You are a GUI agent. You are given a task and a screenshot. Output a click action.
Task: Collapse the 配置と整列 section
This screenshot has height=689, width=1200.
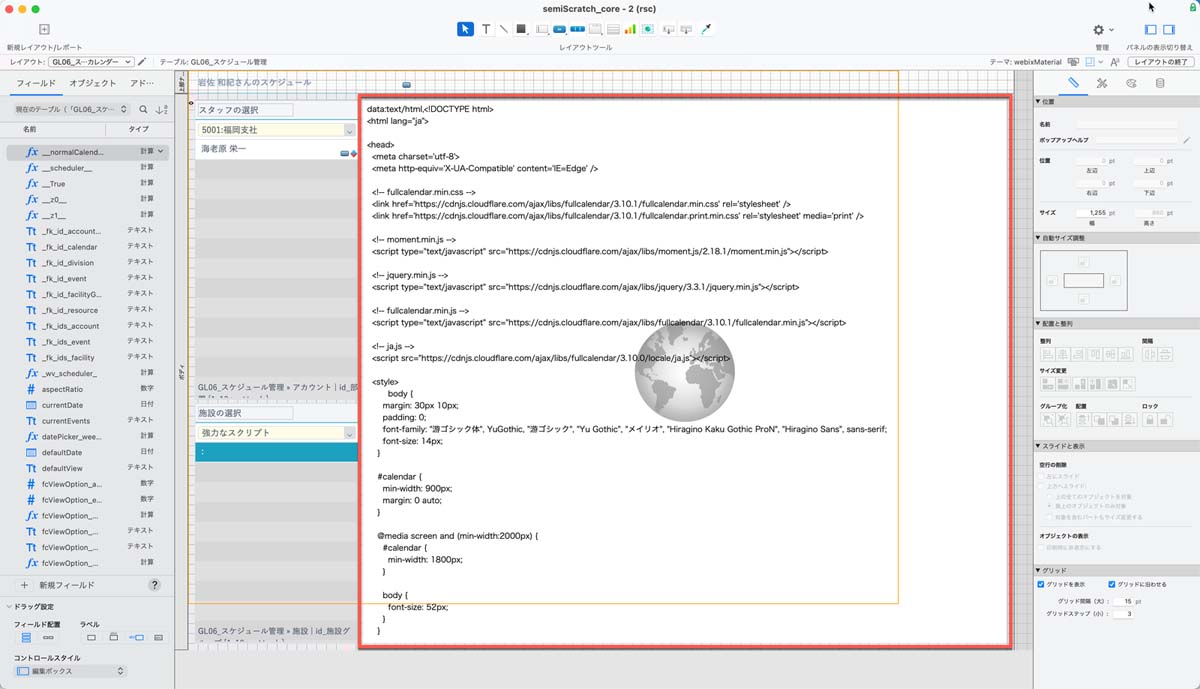pyautogui.click(x=1039, y=323)
